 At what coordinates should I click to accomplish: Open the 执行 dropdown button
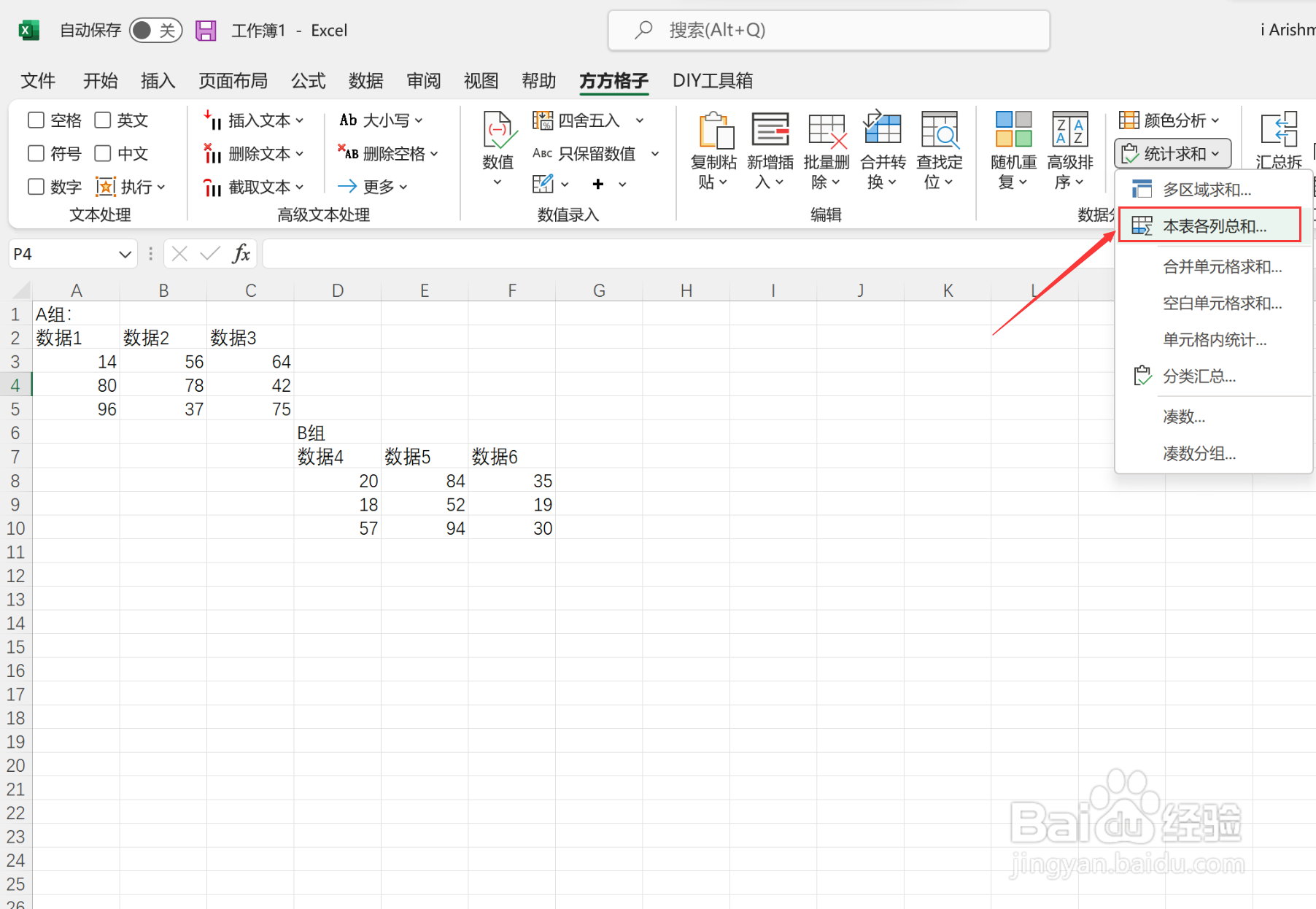(131, 187)
